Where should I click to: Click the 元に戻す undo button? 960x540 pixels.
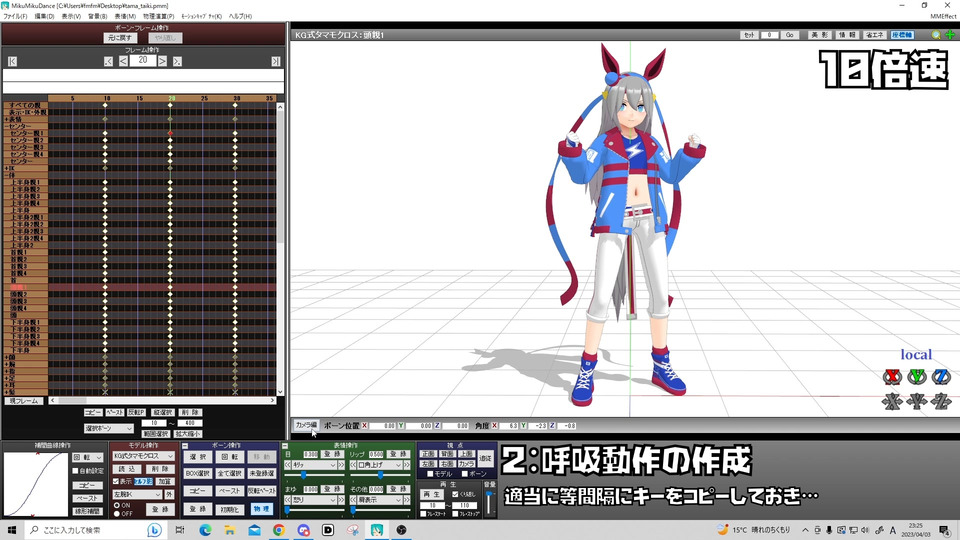pyautogui.click(x=120, y=38)
